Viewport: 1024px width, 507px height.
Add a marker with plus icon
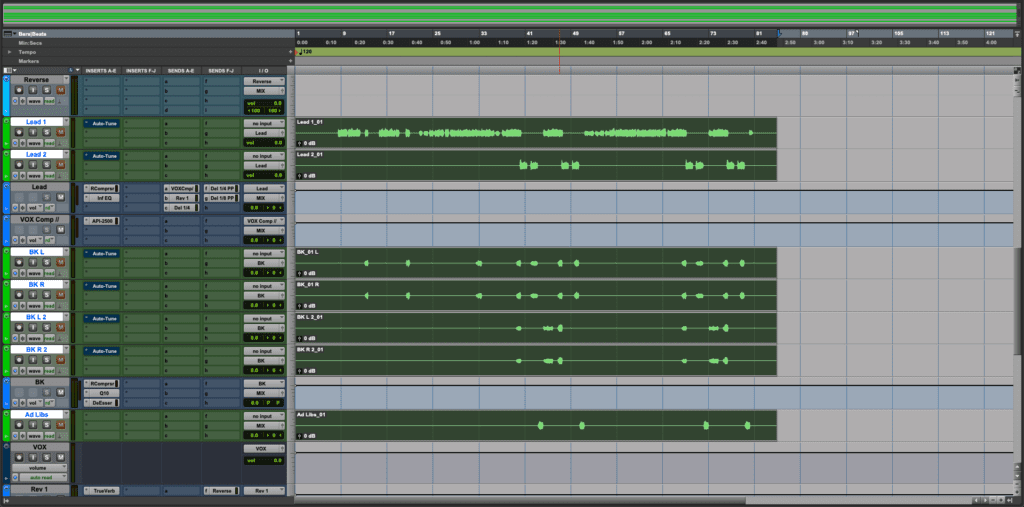pos(291,61)
